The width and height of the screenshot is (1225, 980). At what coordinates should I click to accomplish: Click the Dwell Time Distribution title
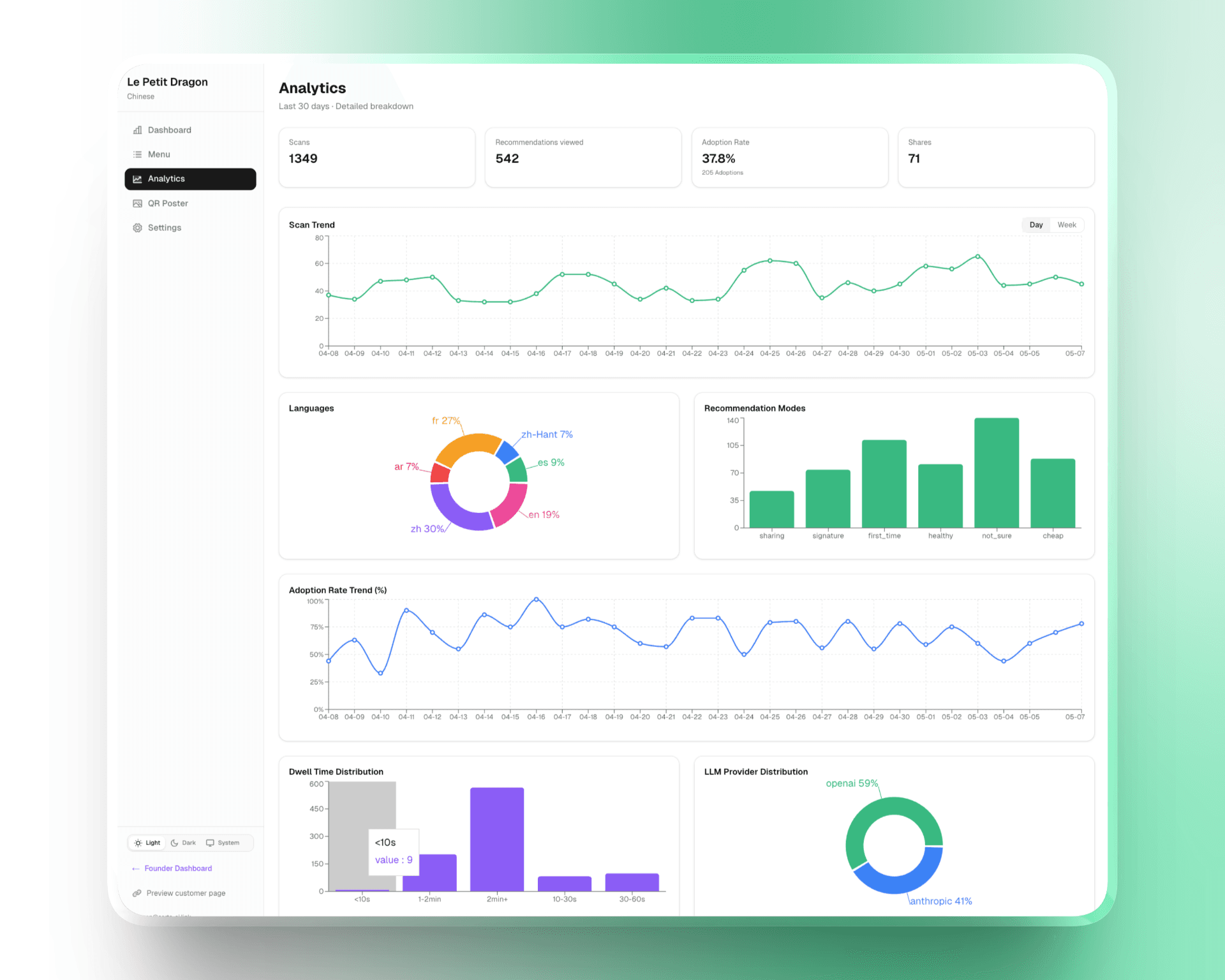pos(336,772)
